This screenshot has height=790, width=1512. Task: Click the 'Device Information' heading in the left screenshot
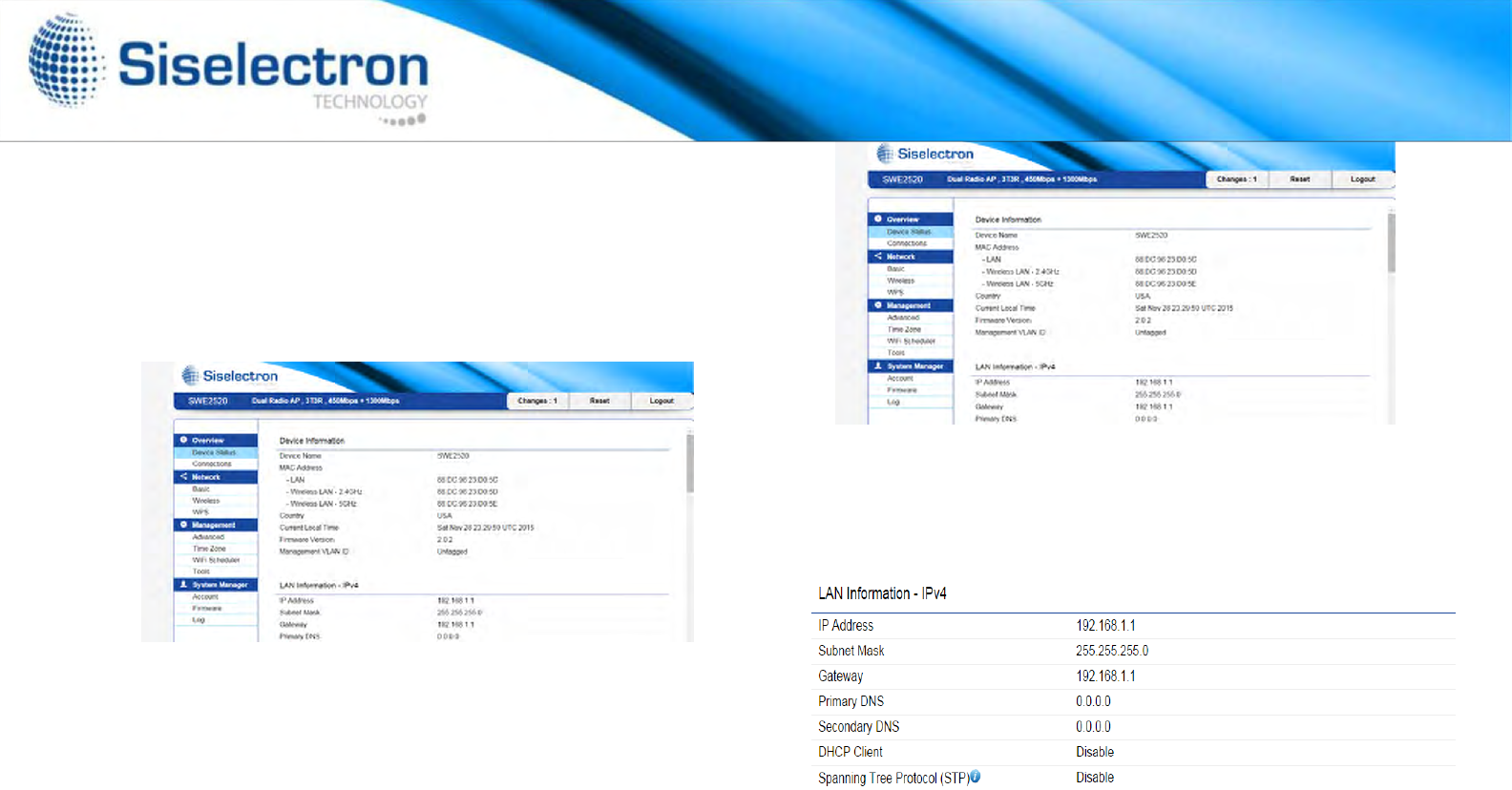[312, 441]
